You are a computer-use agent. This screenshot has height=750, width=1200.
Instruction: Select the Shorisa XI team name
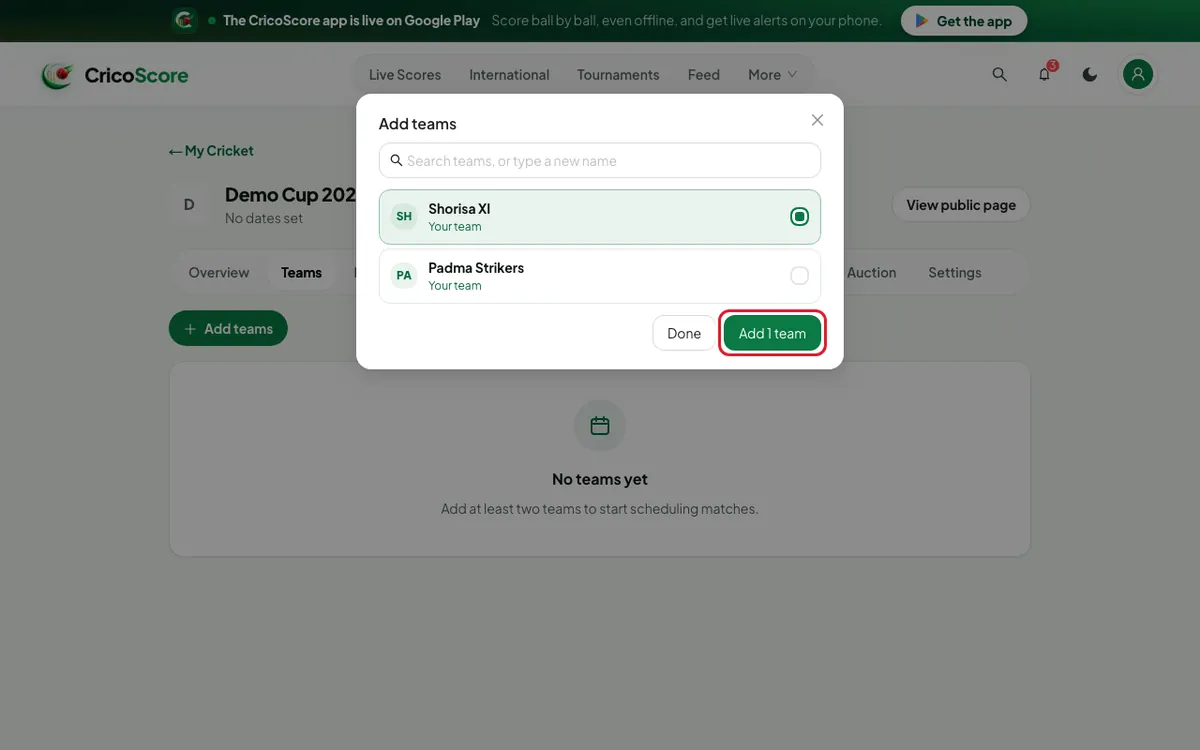click(x=459, y=209)
